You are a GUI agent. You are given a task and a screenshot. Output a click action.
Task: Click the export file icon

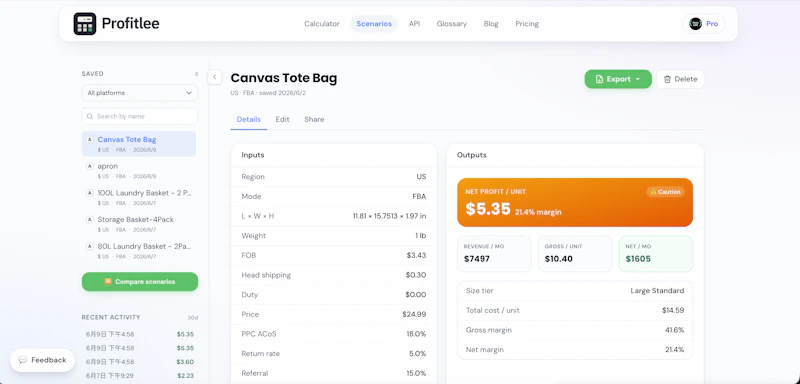[x=599, y=79]
